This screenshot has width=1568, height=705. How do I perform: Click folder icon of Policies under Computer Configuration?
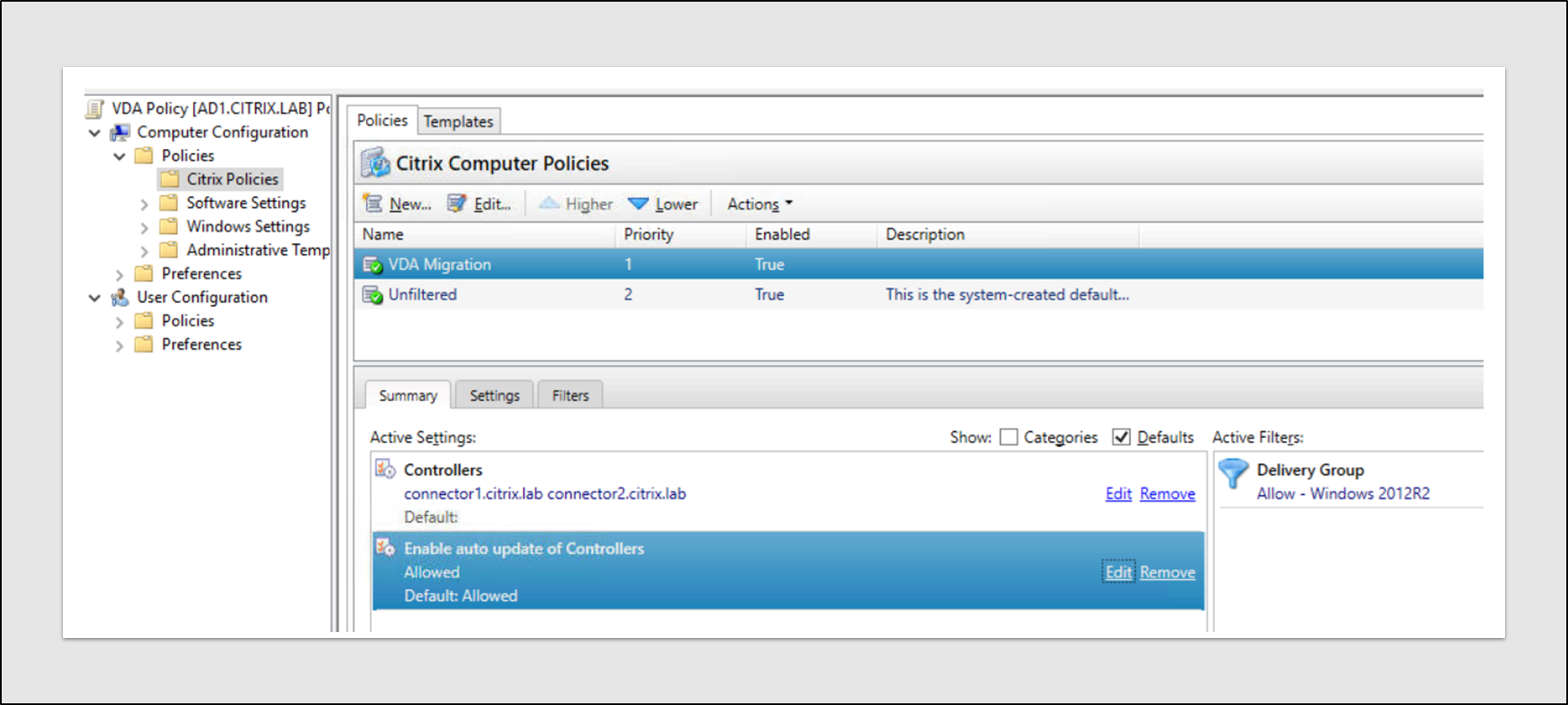point(144,156)
